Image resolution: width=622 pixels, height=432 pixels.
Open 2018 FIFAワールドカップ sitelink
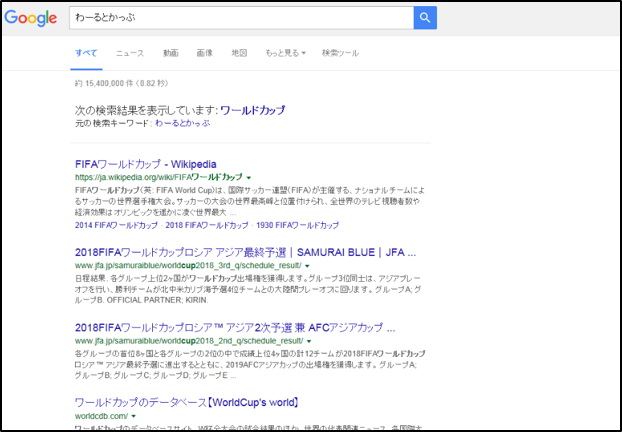click(207, 225)
